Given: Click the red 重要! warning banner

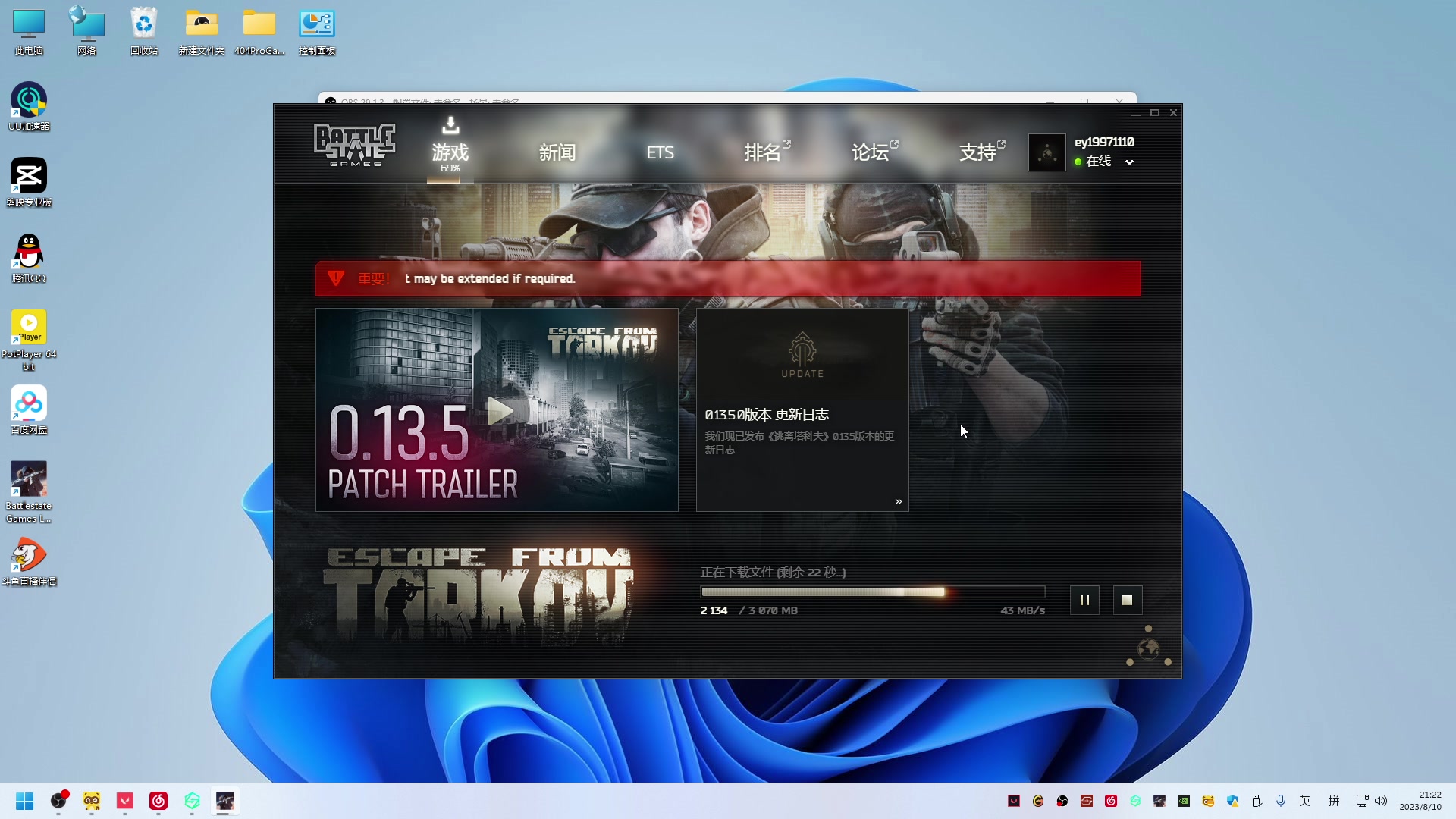Looking at the screenshot, I should 728,278.
